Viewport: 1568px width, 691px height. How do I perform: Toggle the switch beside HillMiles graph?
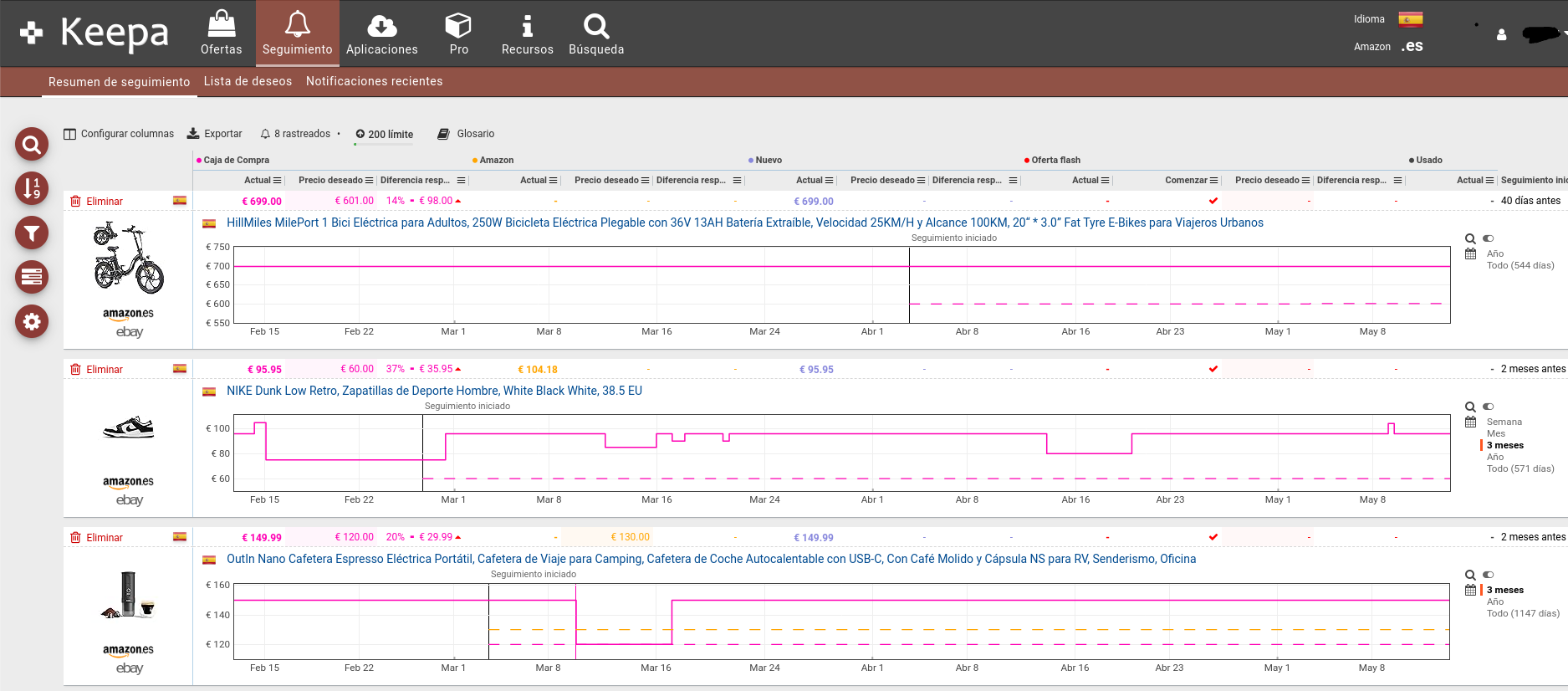pyautogui.click(x=1489, y=239)
